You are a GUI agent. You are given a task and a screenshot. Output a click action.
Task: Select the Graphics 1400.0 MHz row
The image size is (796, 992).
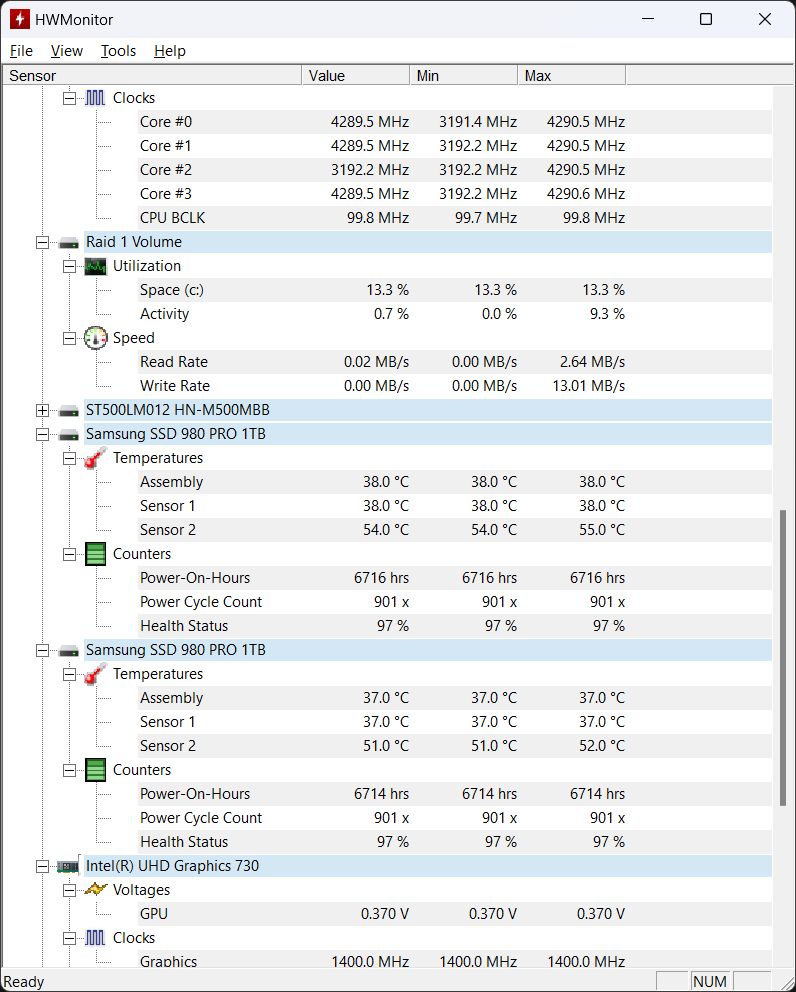454,961
